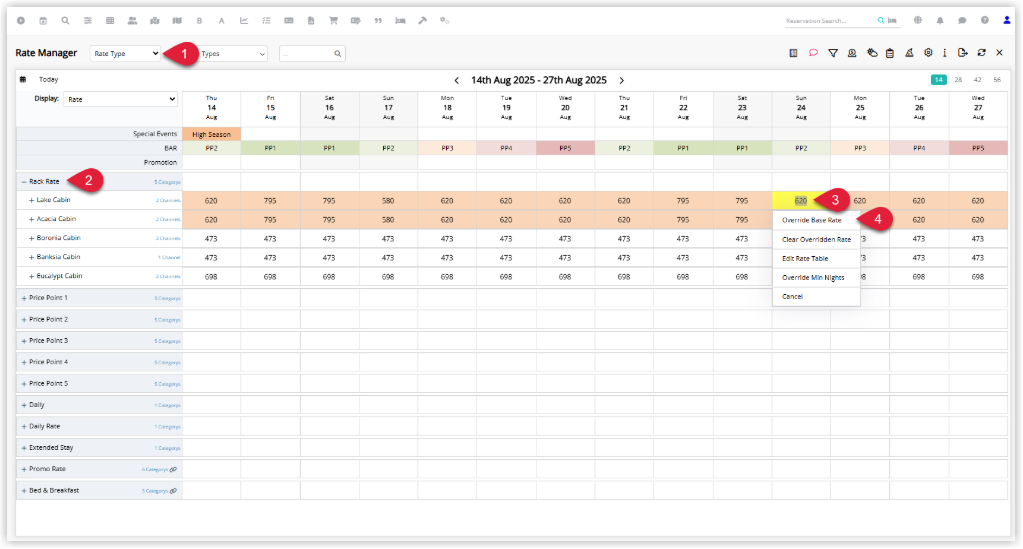
Task: Open the table grid icon in top toolbar
Action: (x=110, y=21)
